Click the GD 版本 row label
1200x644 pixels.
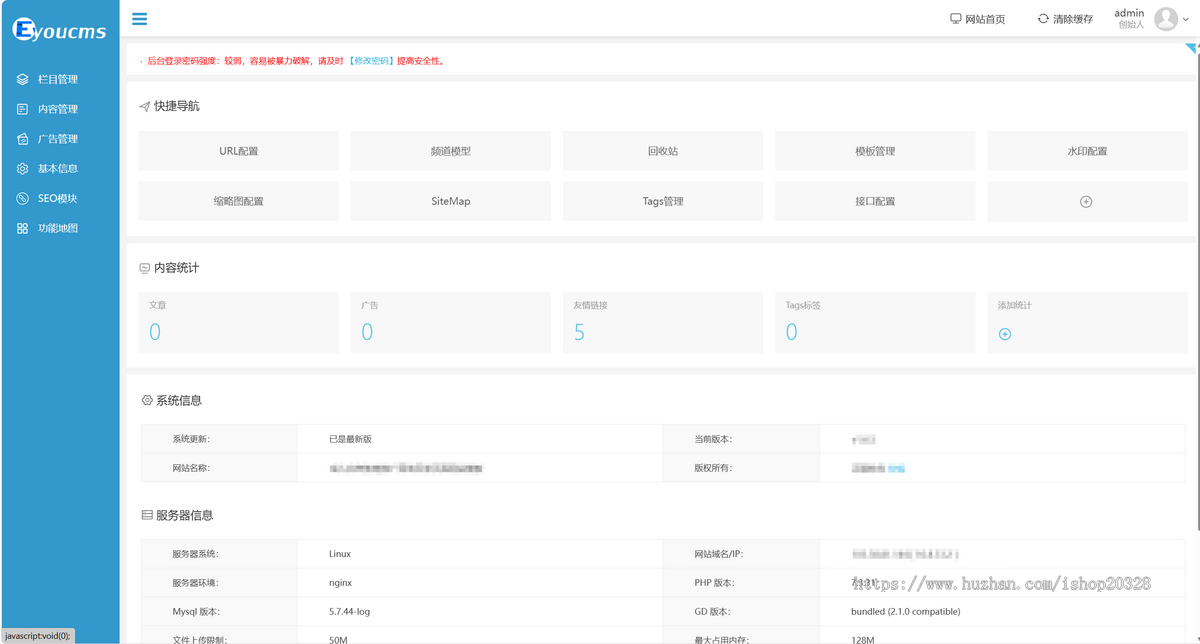[713, 612]
